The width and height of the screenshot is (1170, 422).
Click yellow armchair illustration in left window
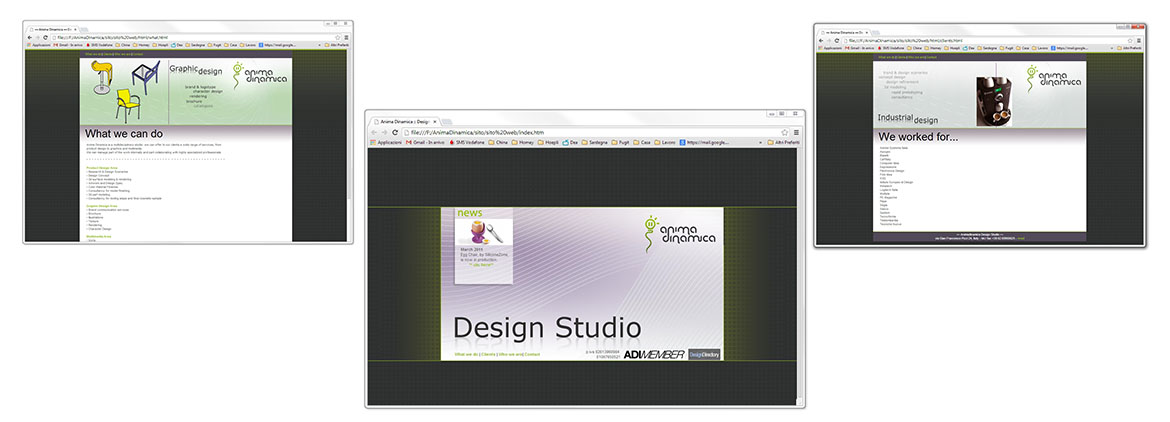tap(128, 105)
